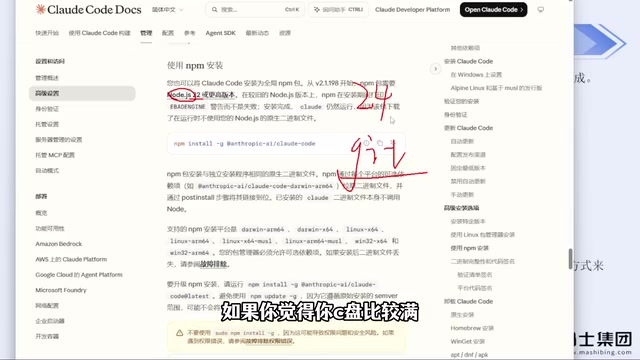Click the search field in header
This screenshot has width=640, height=360.
click(256, 9)
